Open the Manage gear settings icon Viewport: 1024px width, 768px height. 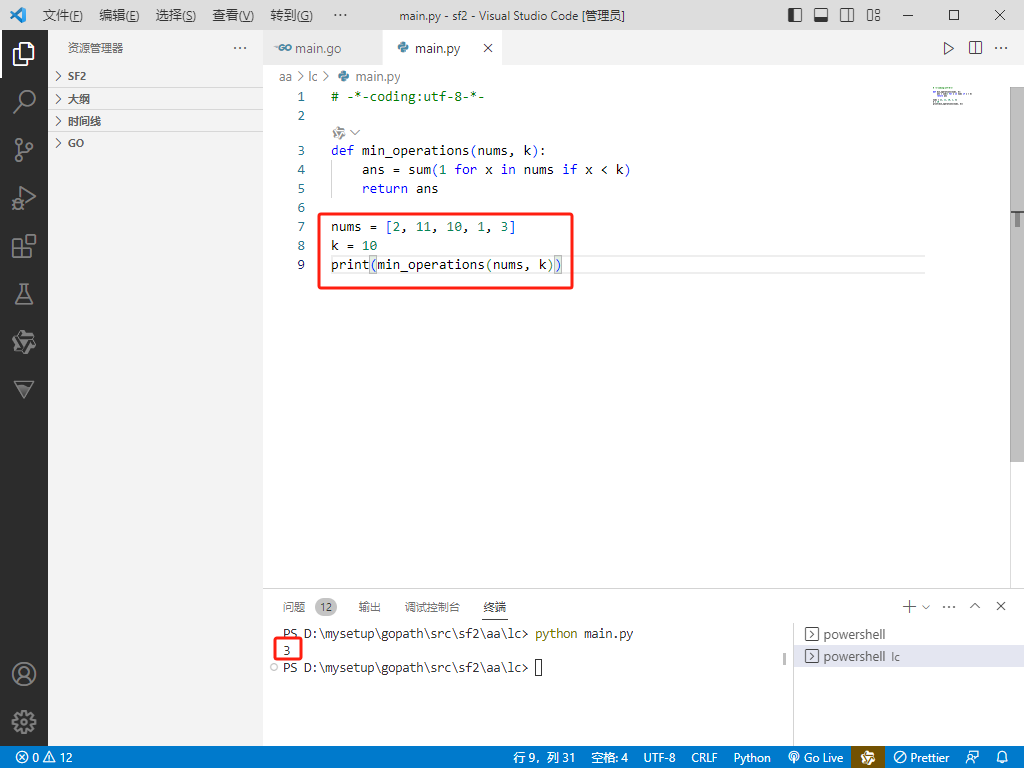24,722
